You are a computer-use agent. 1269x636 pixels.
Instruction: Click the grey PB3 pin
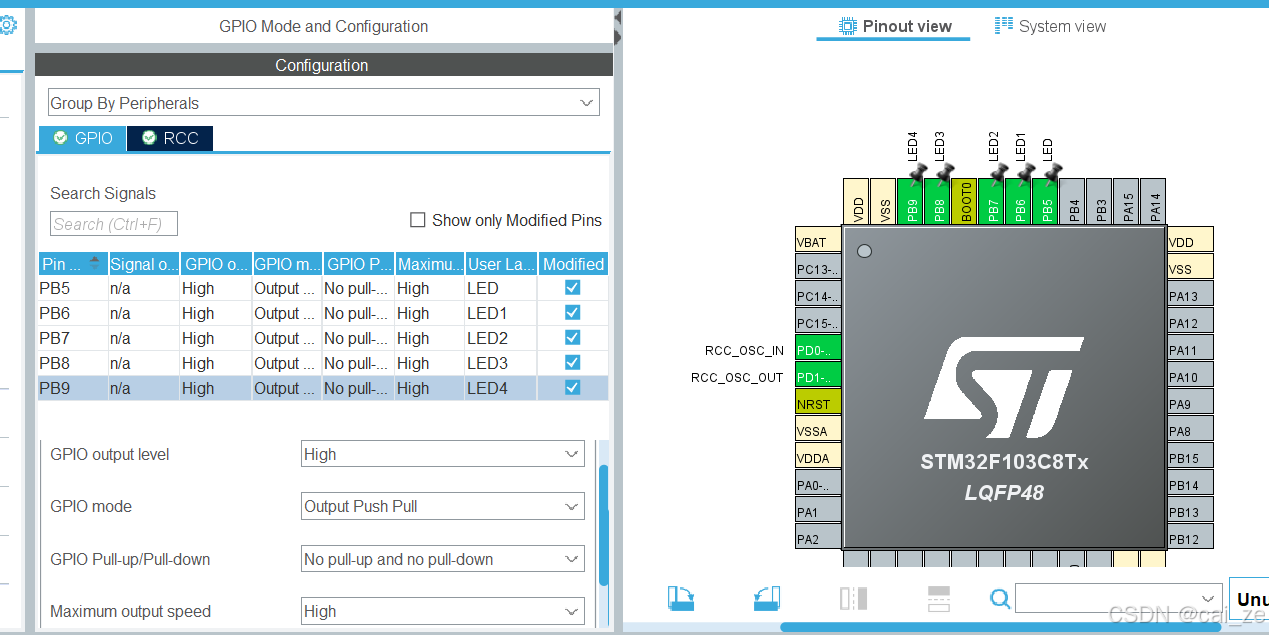(1099, 201)
